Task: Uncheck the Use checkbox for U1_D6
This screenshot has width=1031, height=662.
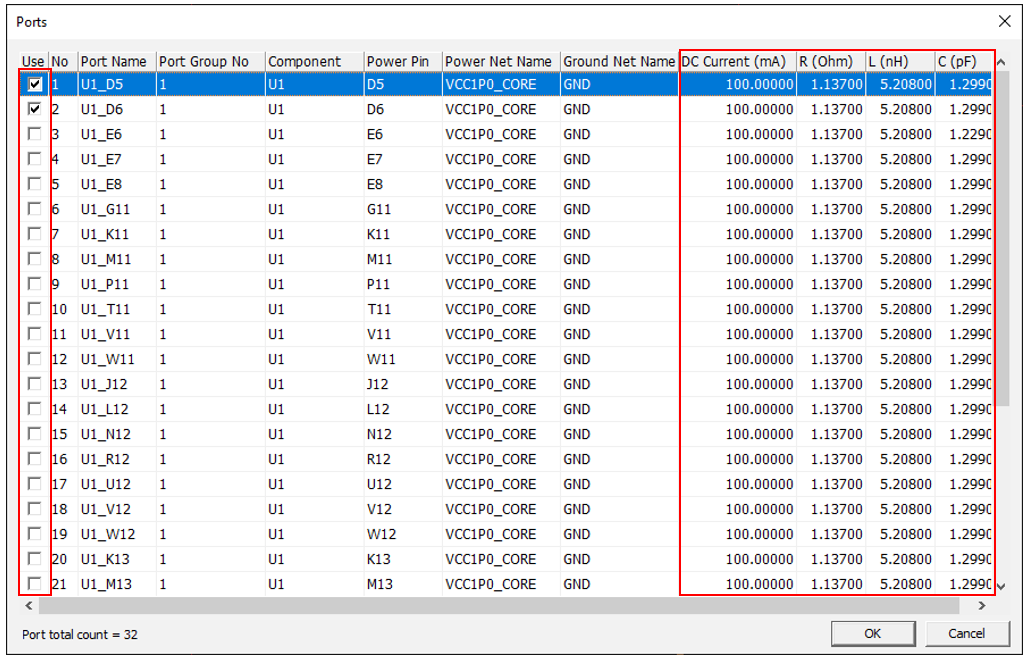Action: (x=35, y=109)
